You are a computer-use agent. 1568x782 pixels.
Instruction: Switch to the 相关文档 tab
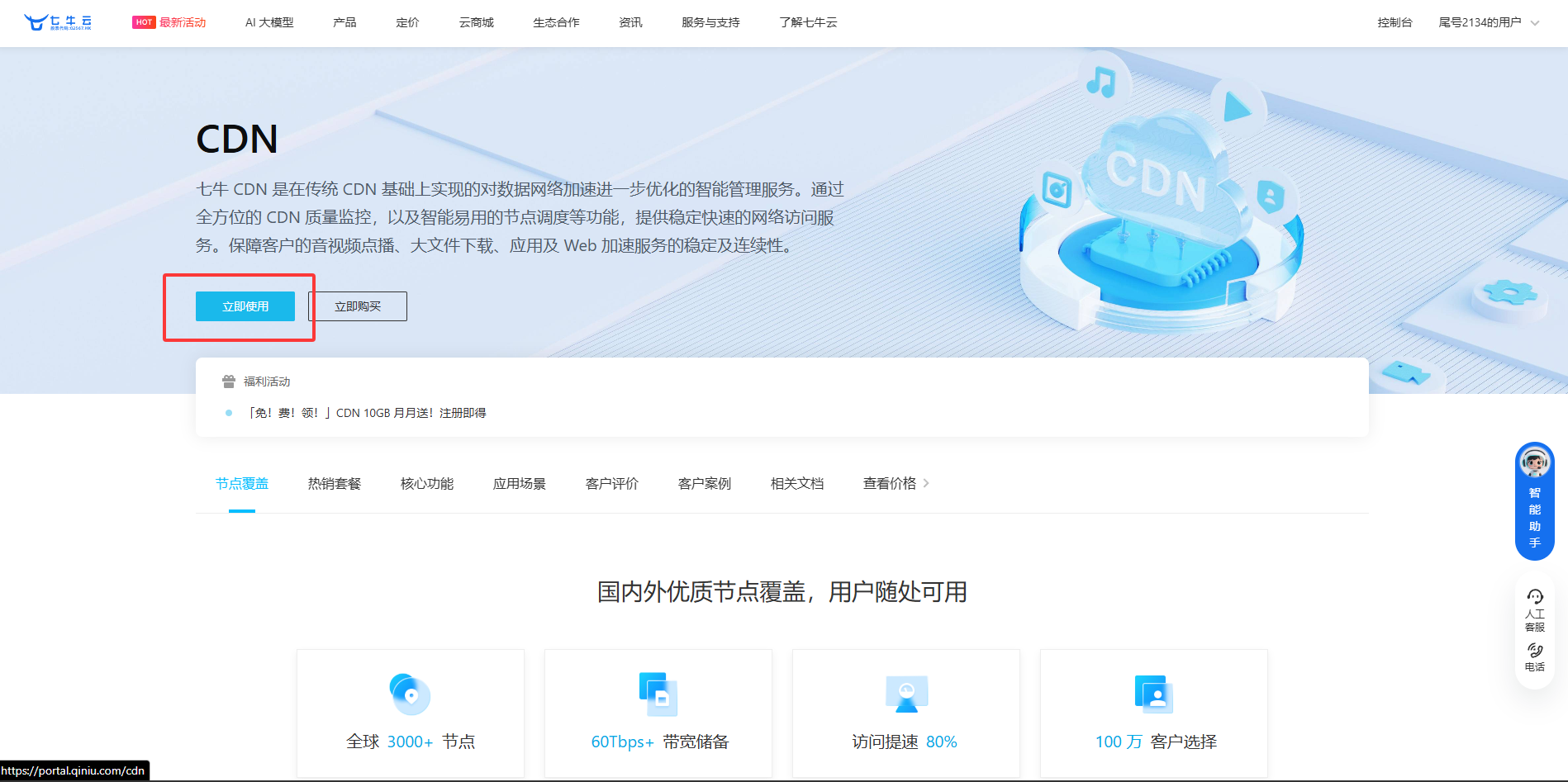click(797, 483)
